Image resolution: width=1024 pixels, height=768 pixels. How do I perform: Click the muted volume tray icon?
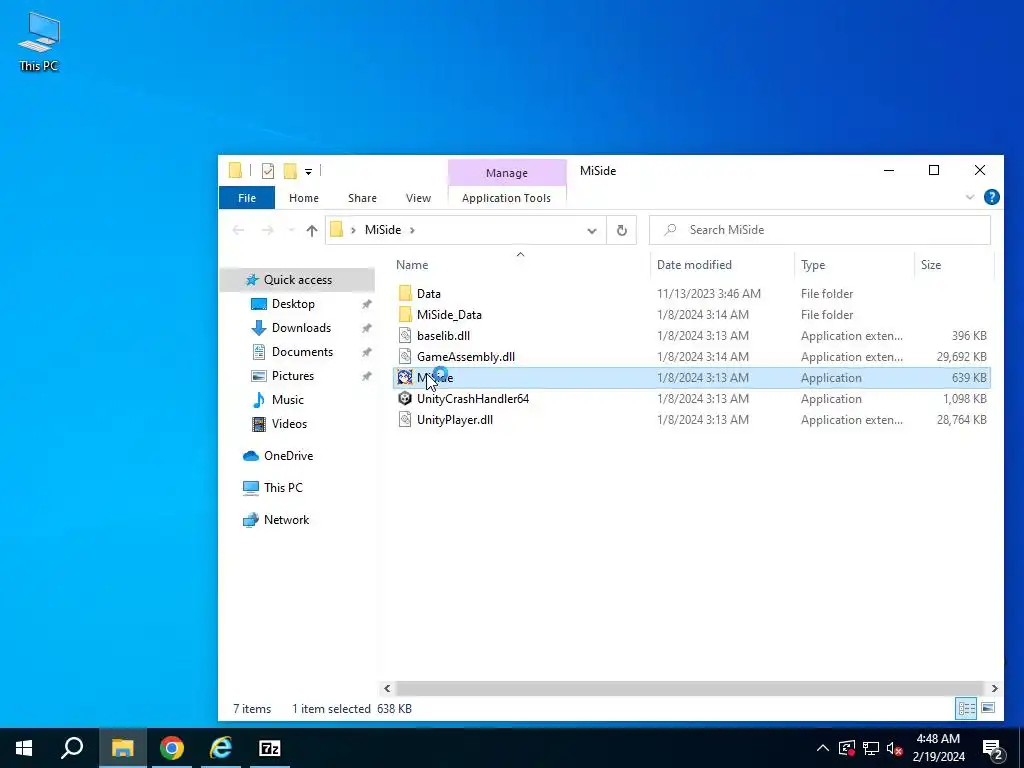coord(895,748)
